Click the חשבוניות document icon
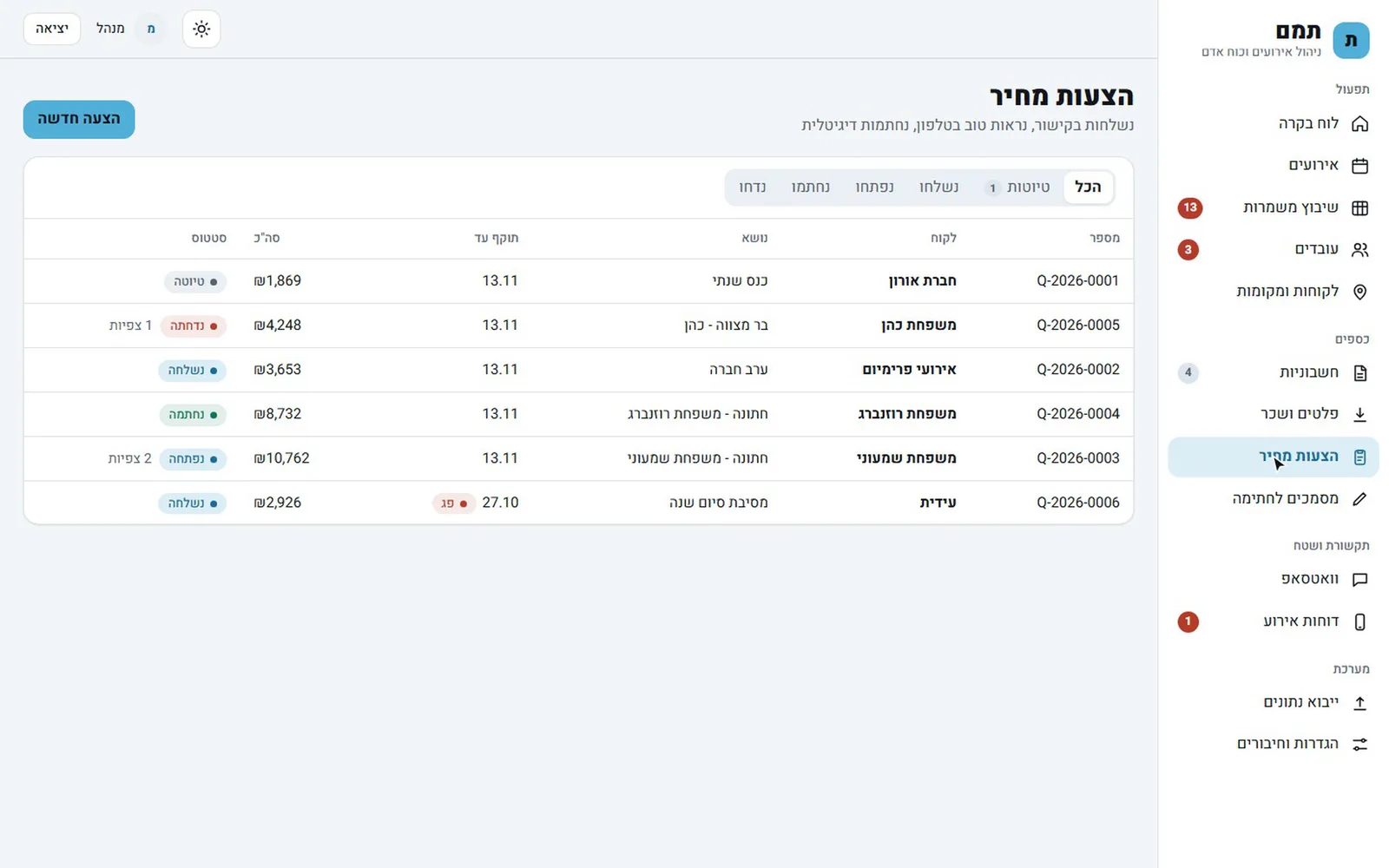The image size is (1389, 868). [x=1359, y=372]
